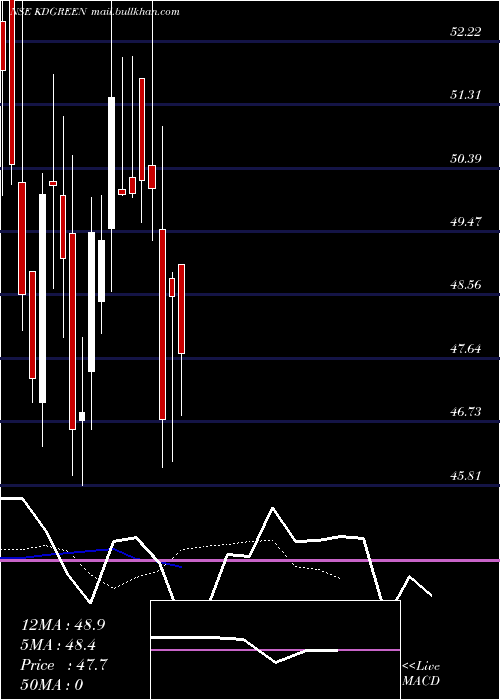Viewport: 500px width, 700px height.
Task: Click inside the Live MACD inset chart
Action: pyautogui.click(x=275, y=650)
